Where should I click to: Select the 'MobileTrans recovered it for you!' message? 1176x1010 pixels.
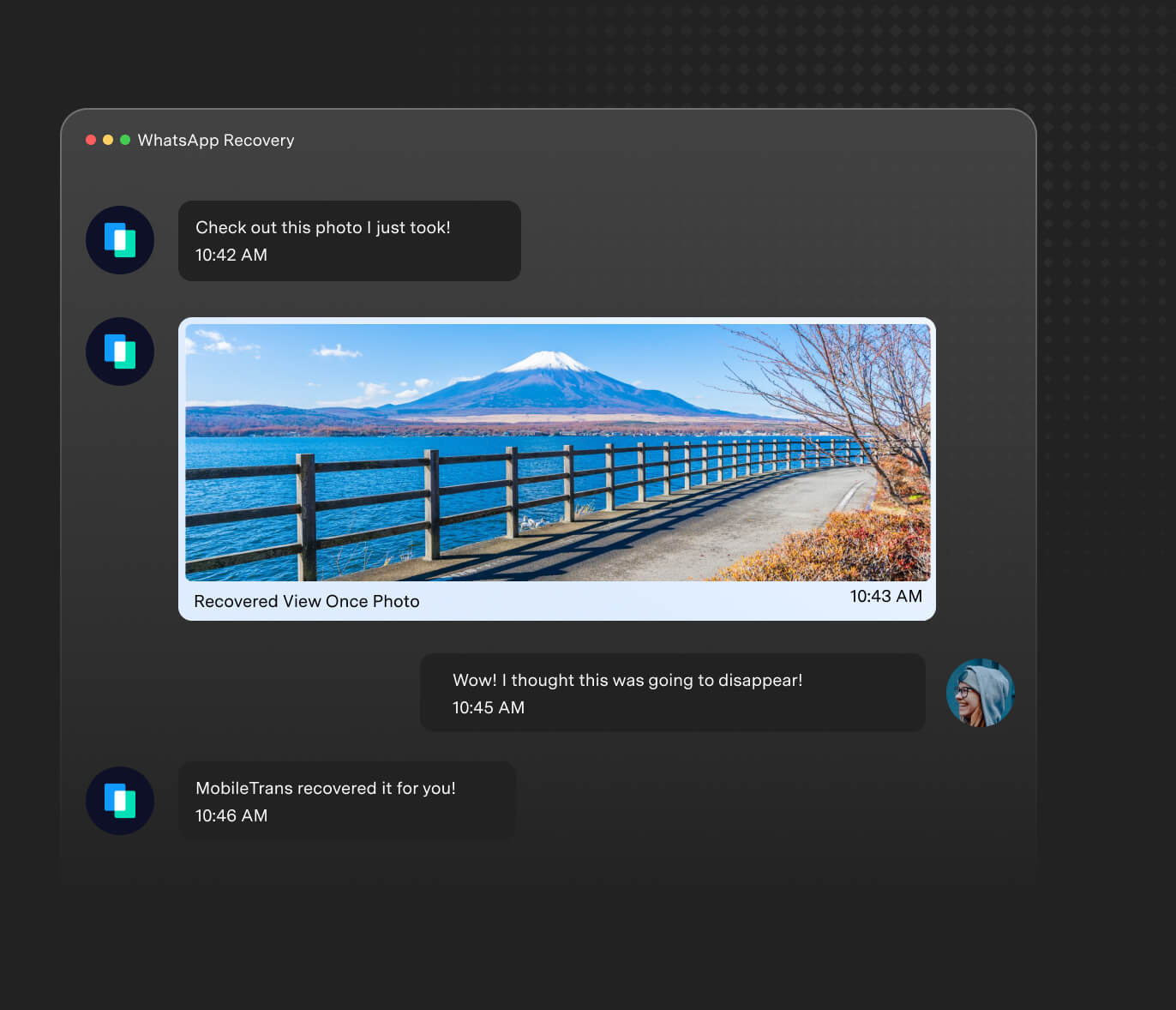point(326,788)
